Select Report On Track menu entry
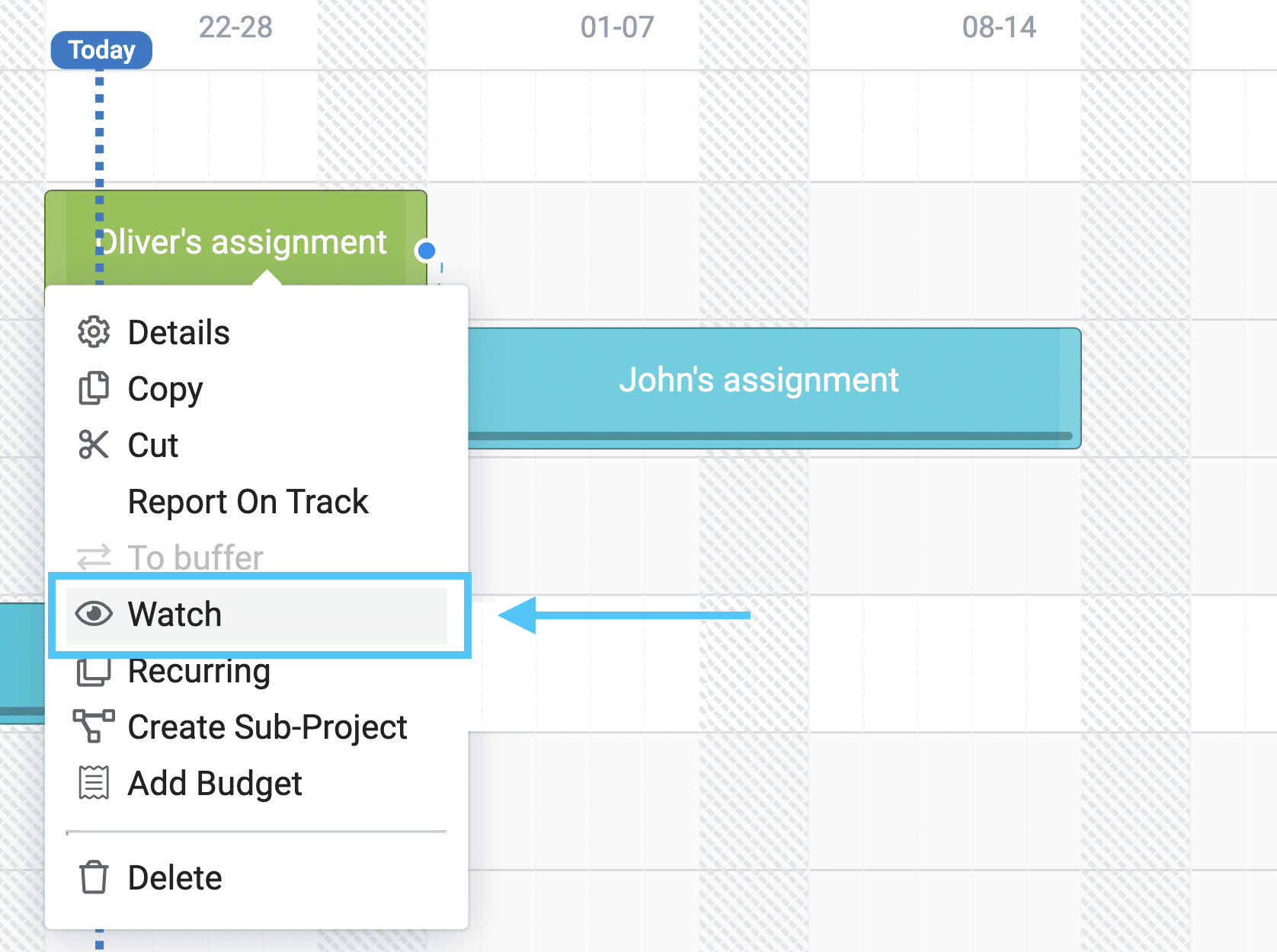Viewport: 1277px width, 952px height. pyautogui.click(x=248, y=502)
